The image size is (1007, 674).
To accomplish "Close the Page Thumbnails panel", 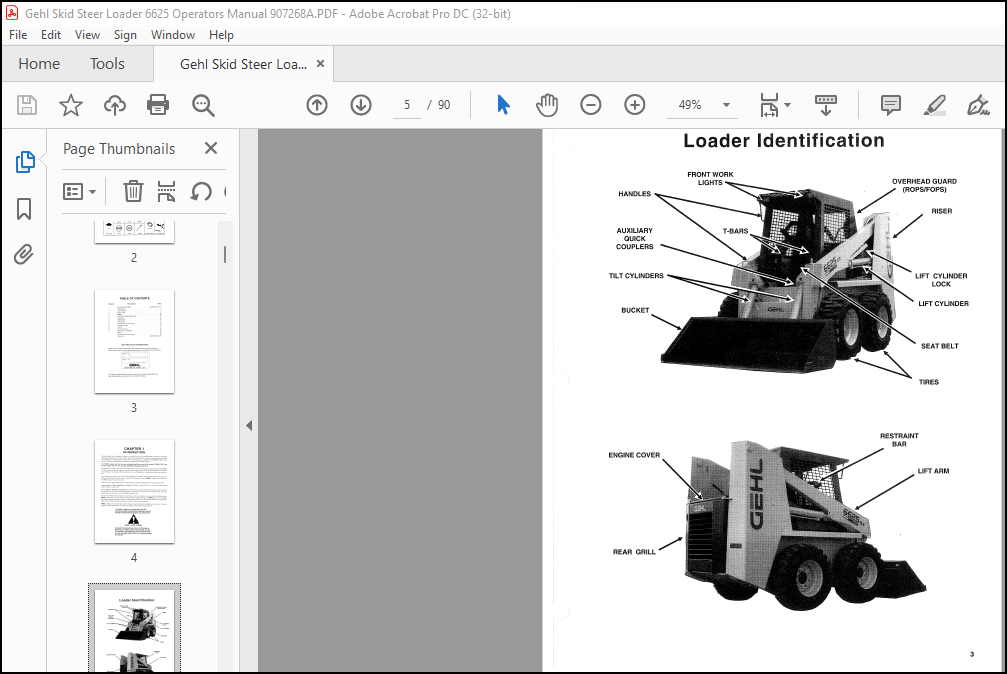I will pos(211,148).
